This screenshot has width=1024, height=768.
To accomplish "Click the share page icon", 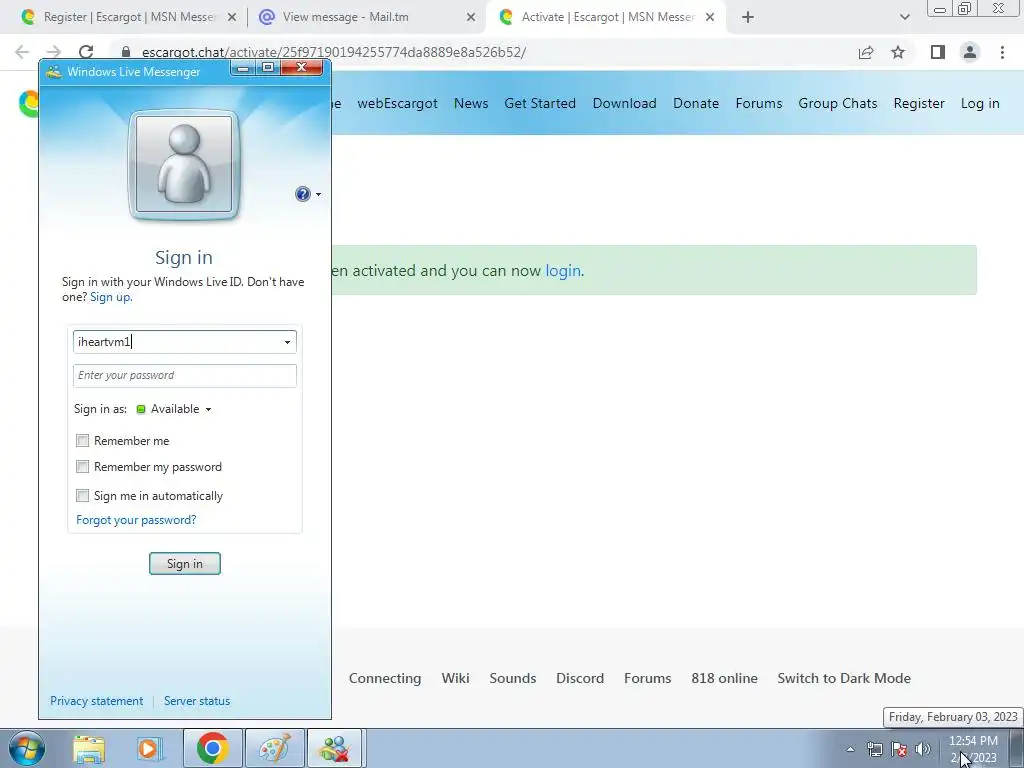I will pyautogui.click(x=866, y=52).
